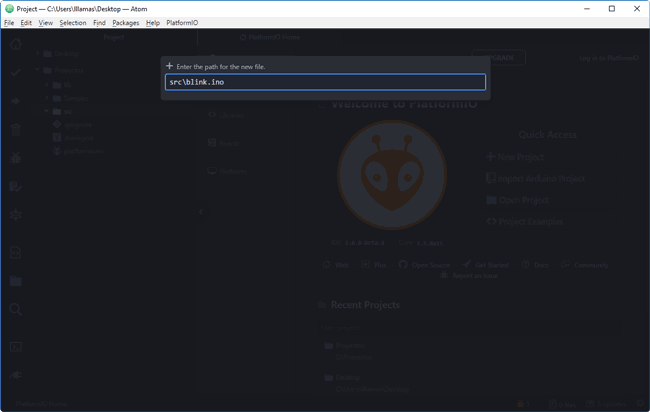Click the PlatformIO alien logo
The image size is (650, 412).
coord(392,174)
